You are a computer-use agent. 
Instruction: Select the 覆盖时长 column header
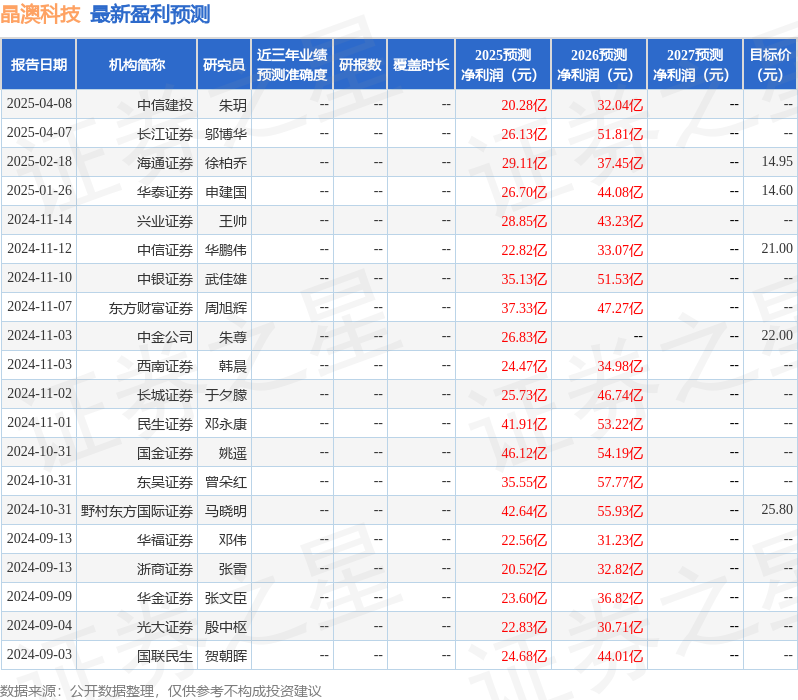[x=421, y=65]
